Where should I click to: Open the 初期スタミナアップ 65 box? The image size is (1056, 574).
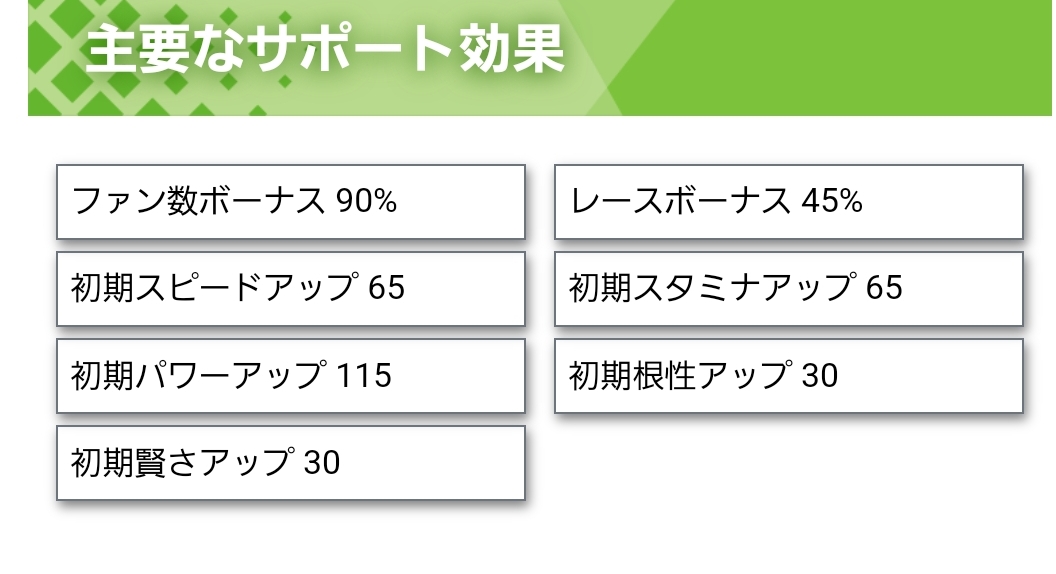[788, 289]
